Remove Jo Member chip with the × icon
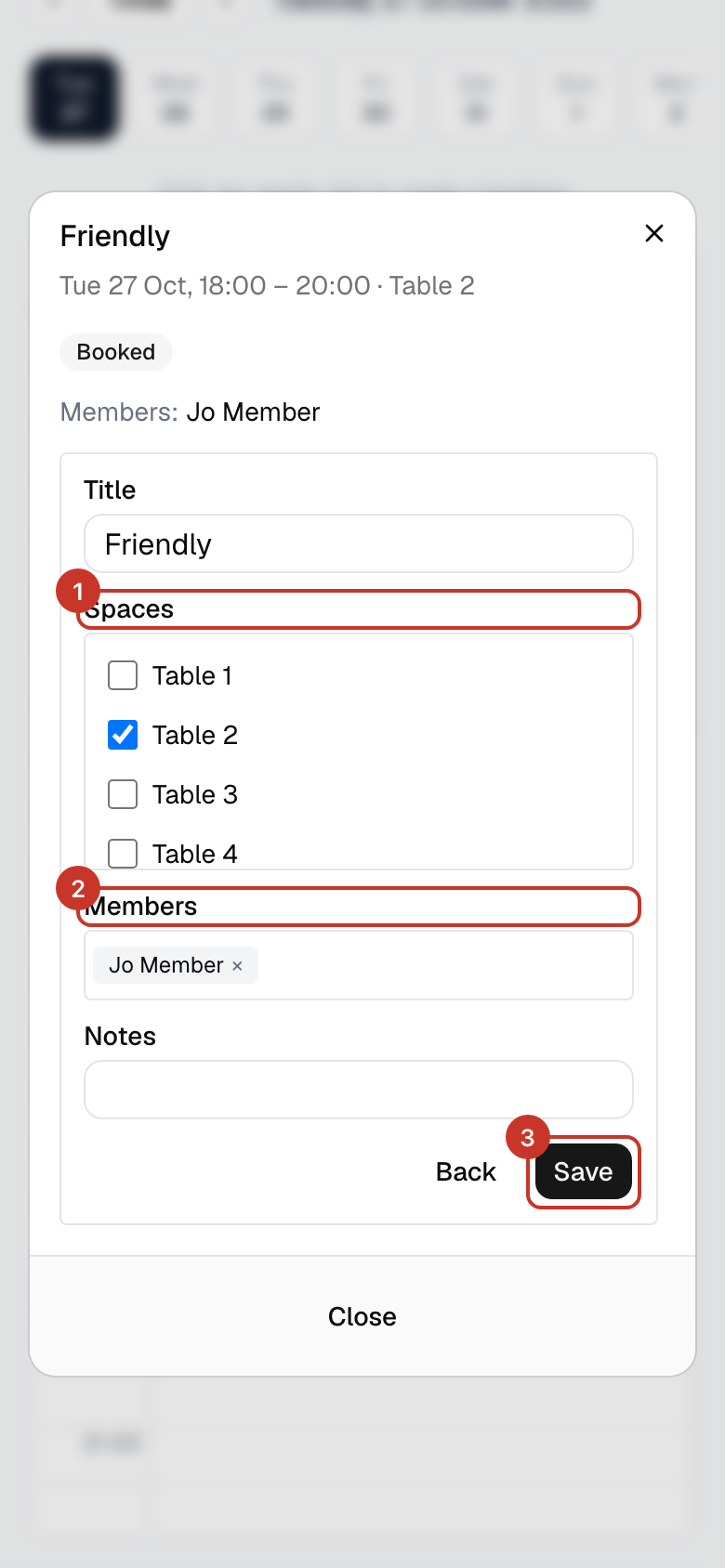The image size is (725, 1568). 237,966
